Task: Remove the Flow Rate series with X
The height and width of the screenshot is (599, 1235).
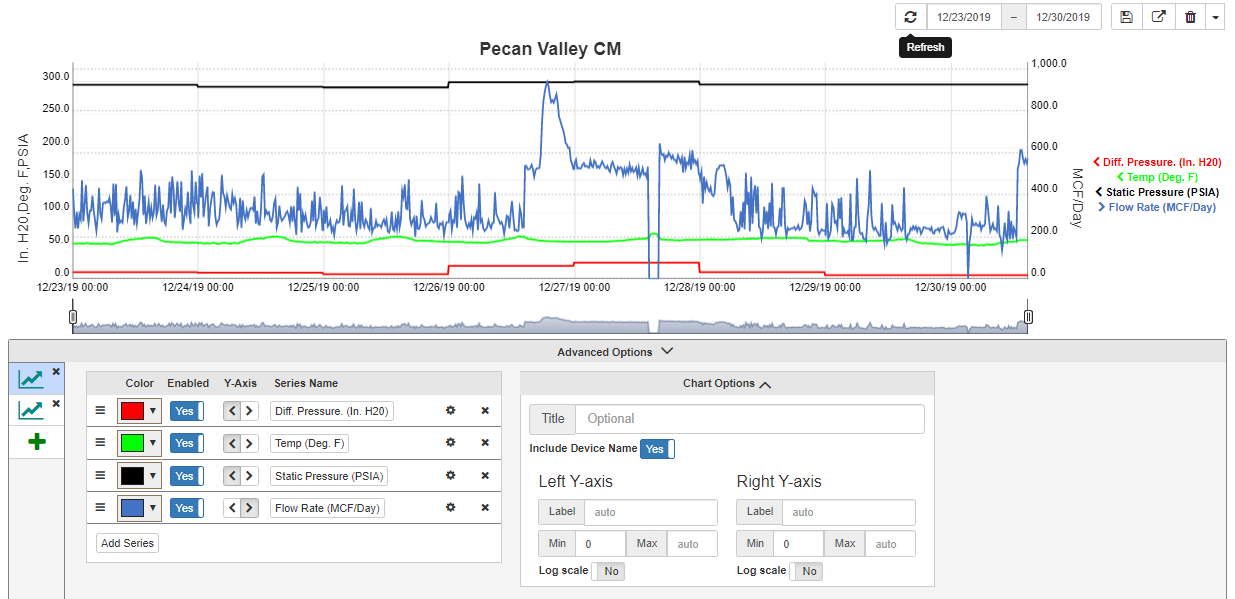Action: pyautogui.click(x=485, y=508)
